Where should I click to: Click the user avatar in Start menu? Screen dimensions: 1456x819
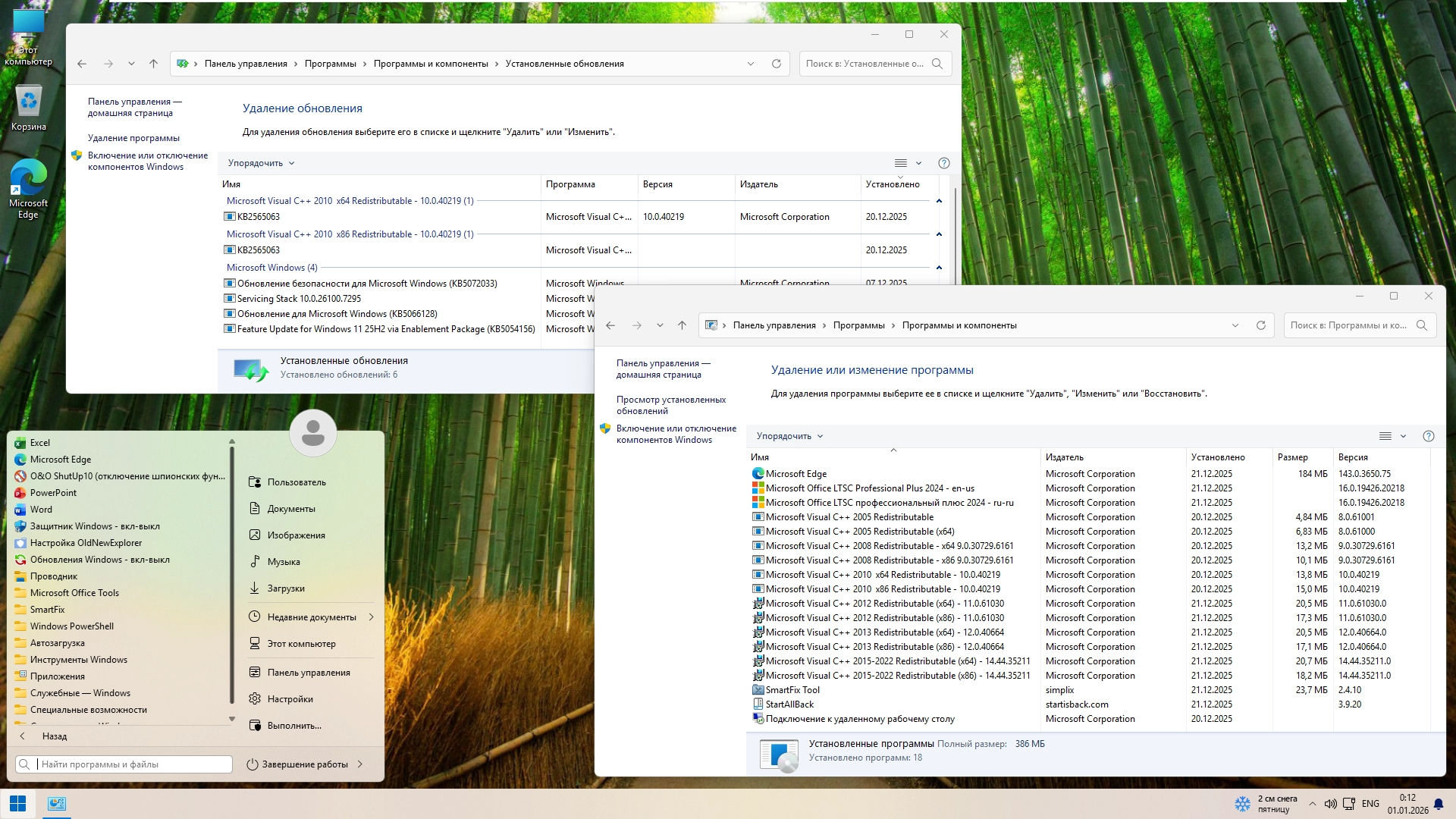coord(312,433)
